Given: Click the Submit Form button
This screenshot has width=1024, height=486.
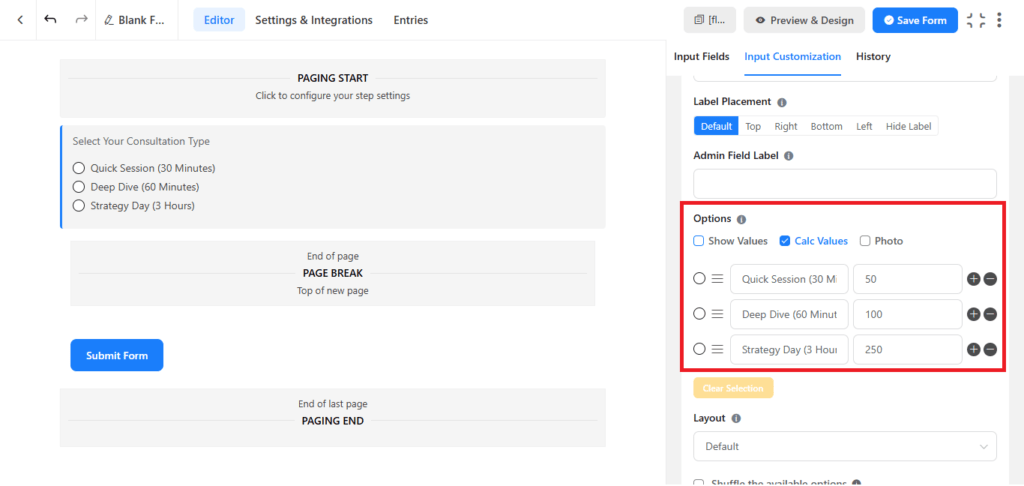Looking at the screenshot, I should (x=117, y=355).
